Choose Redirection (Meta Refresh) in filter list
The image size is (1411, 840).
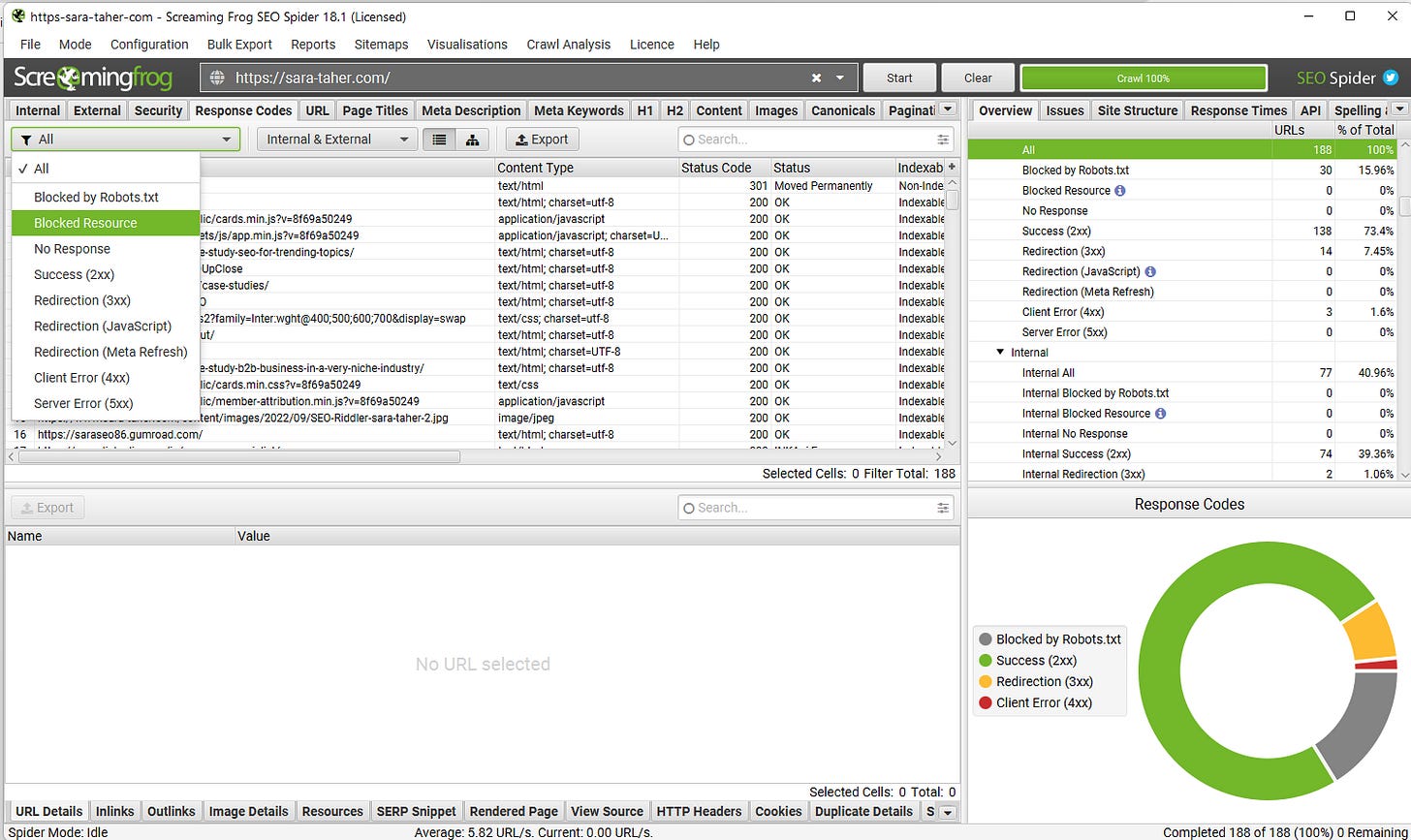click(x=106, y=352)
